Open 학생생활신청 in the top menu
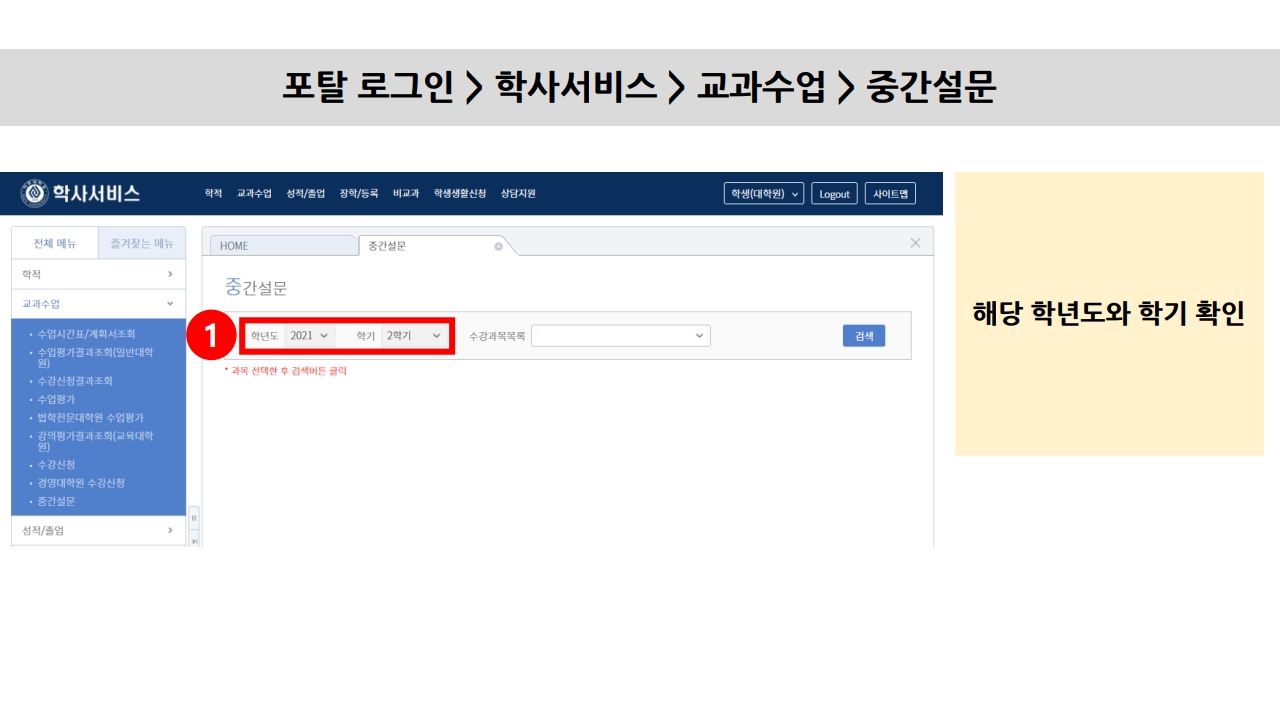 [x=459, y=194]
